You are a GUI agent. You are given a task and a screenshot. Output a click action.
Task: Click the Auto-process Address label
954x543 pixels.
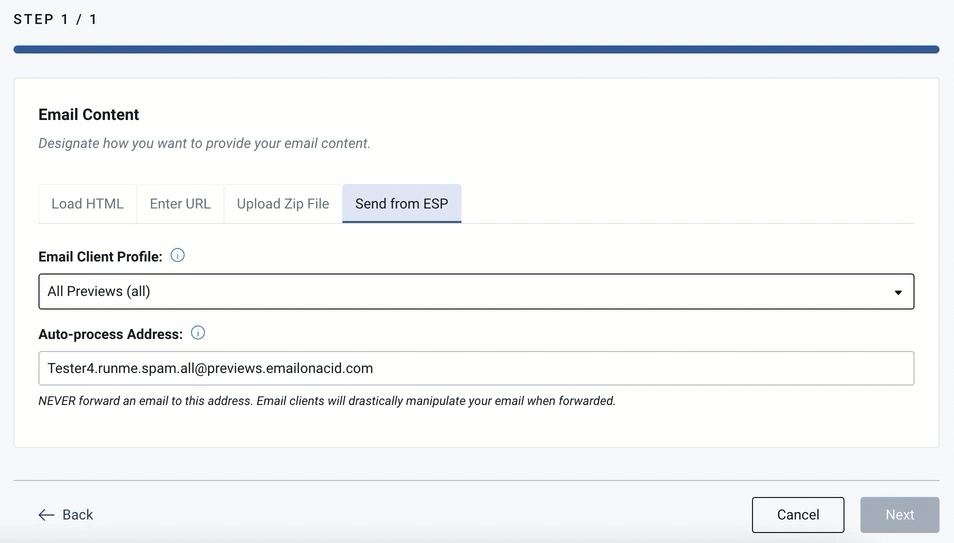(x=110, y=334)
